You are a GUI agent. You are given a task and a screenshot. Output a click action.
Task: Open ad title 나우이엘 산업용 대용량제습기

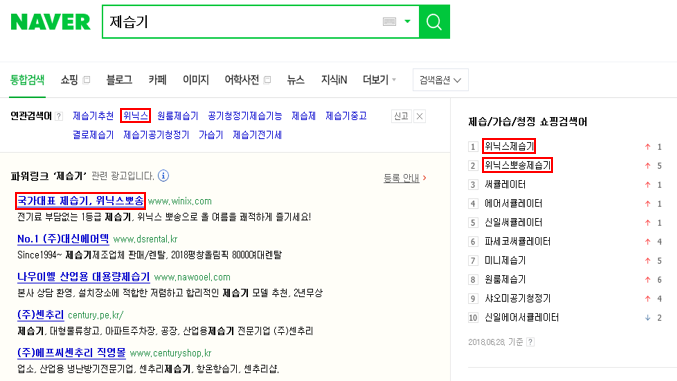click(83, 277)
